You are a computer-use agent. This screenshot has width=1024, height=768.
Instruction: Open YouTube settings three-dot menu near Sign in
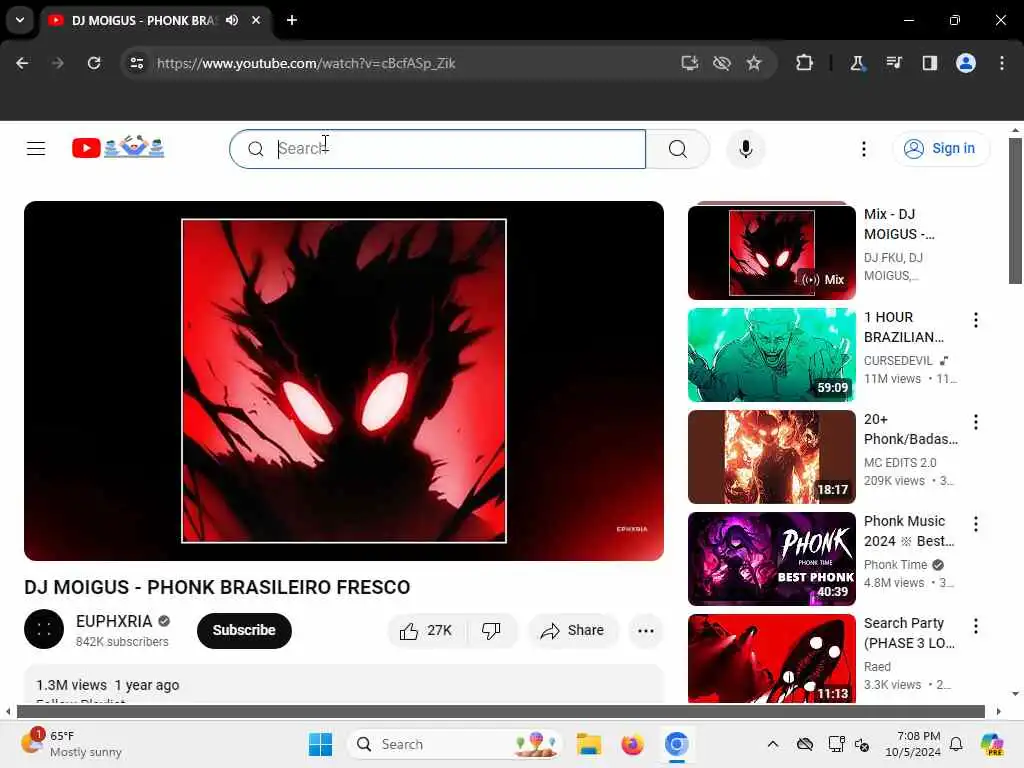tap(863, 149)
